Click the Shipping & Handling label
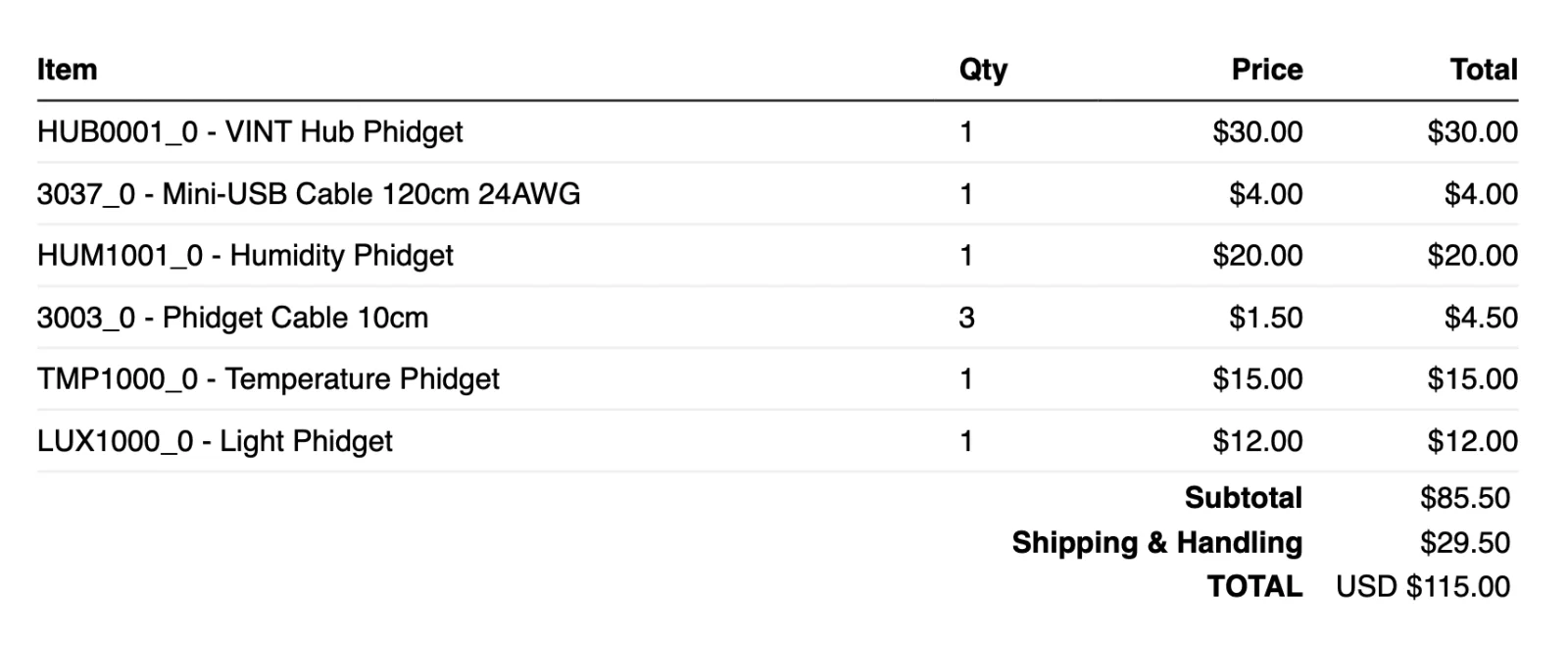 (x=1157, y=542)
